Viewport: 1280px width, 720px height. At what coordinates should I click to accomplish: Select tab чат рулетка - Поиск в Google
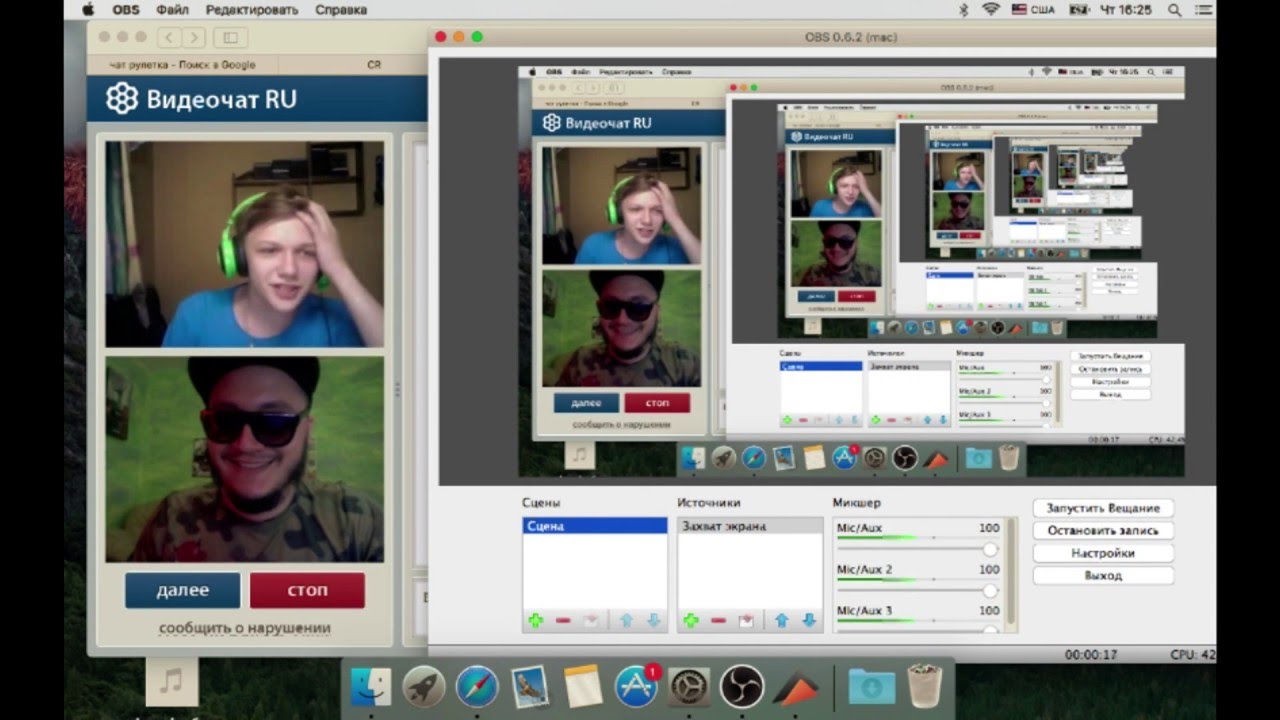point(182,64)
